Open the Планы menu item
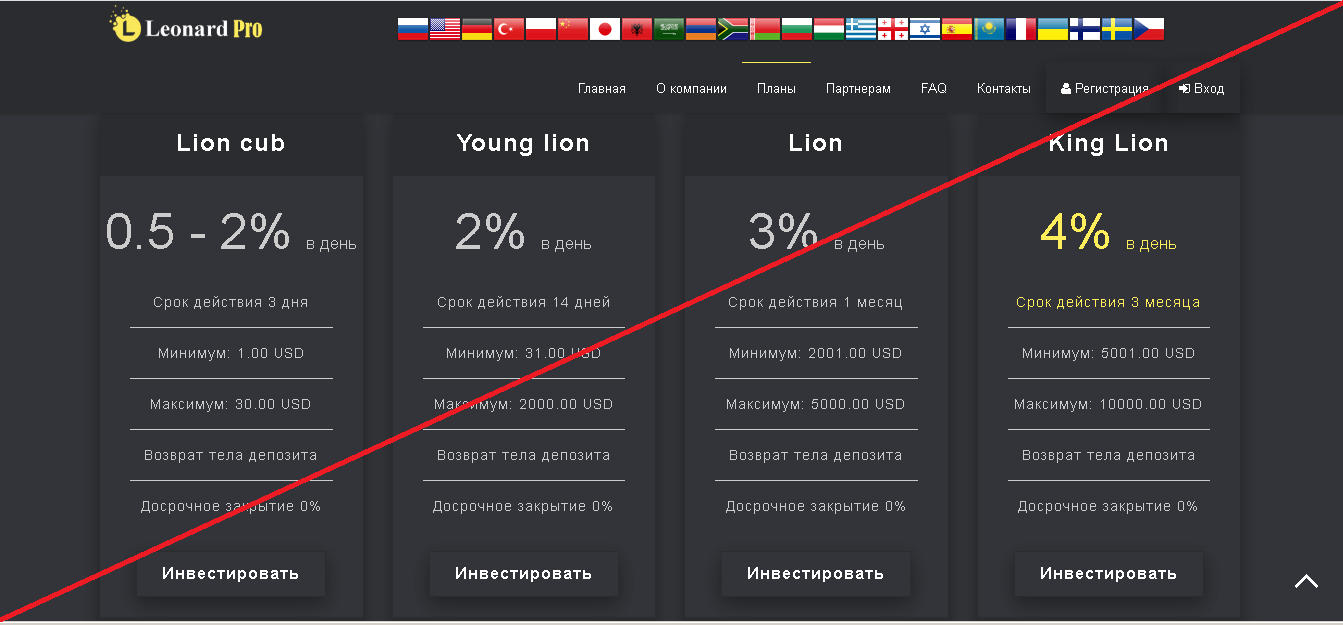The height and width of the screenshot is (625, 1343). (776, 88)
